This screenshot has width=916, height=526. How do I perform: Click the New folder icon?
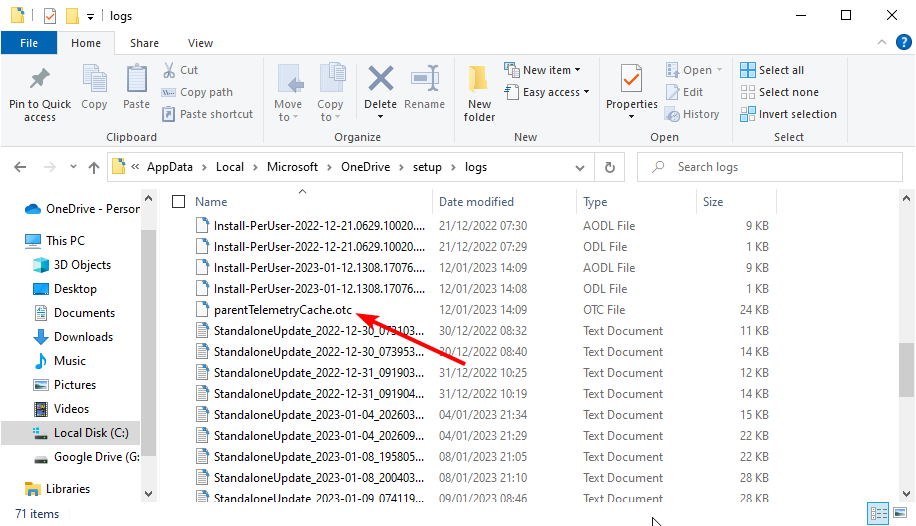478,78
